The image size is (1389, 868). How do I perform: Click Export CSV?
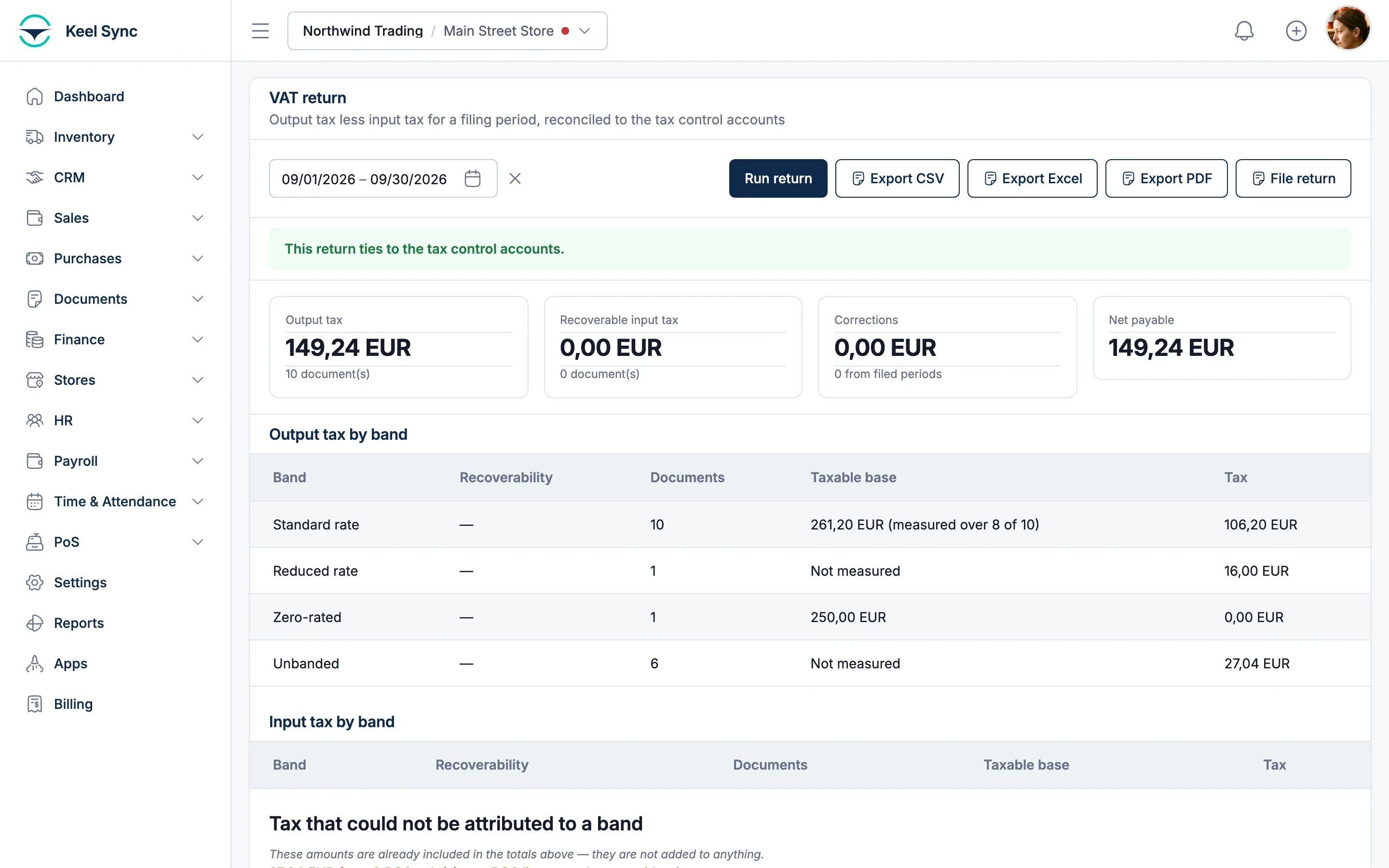tap(897, 178)
